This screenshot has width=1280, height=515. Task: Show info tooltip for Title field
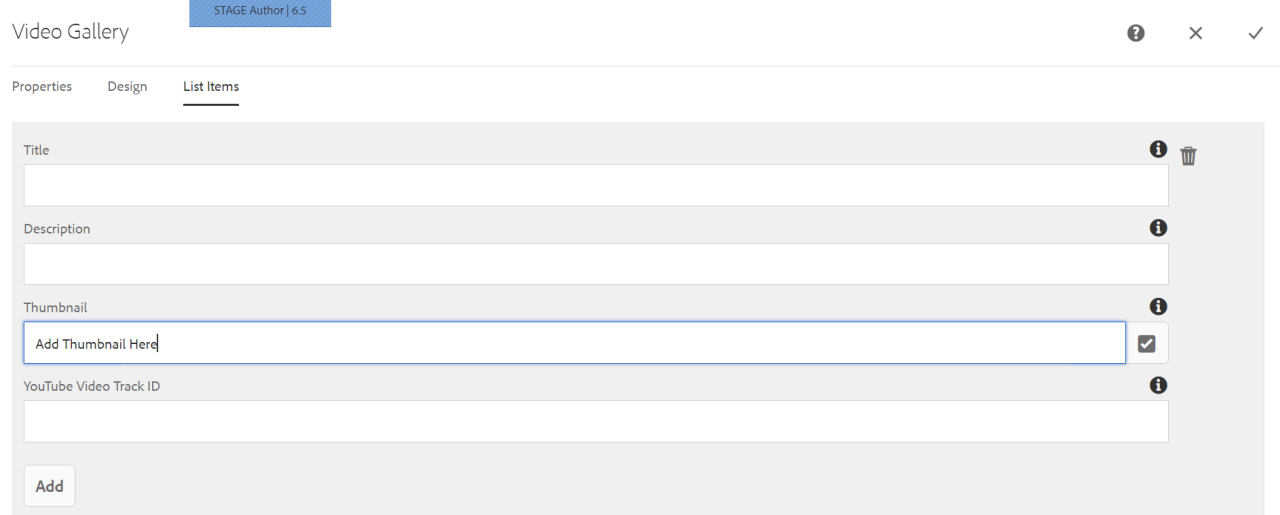[1158, 149]
